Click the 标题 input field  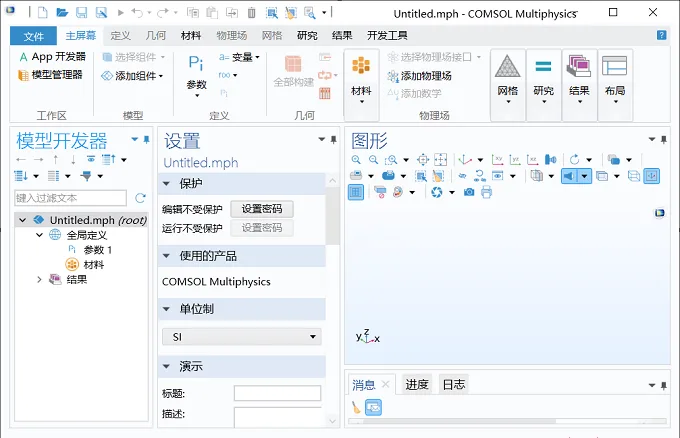[x=278, y=393]
